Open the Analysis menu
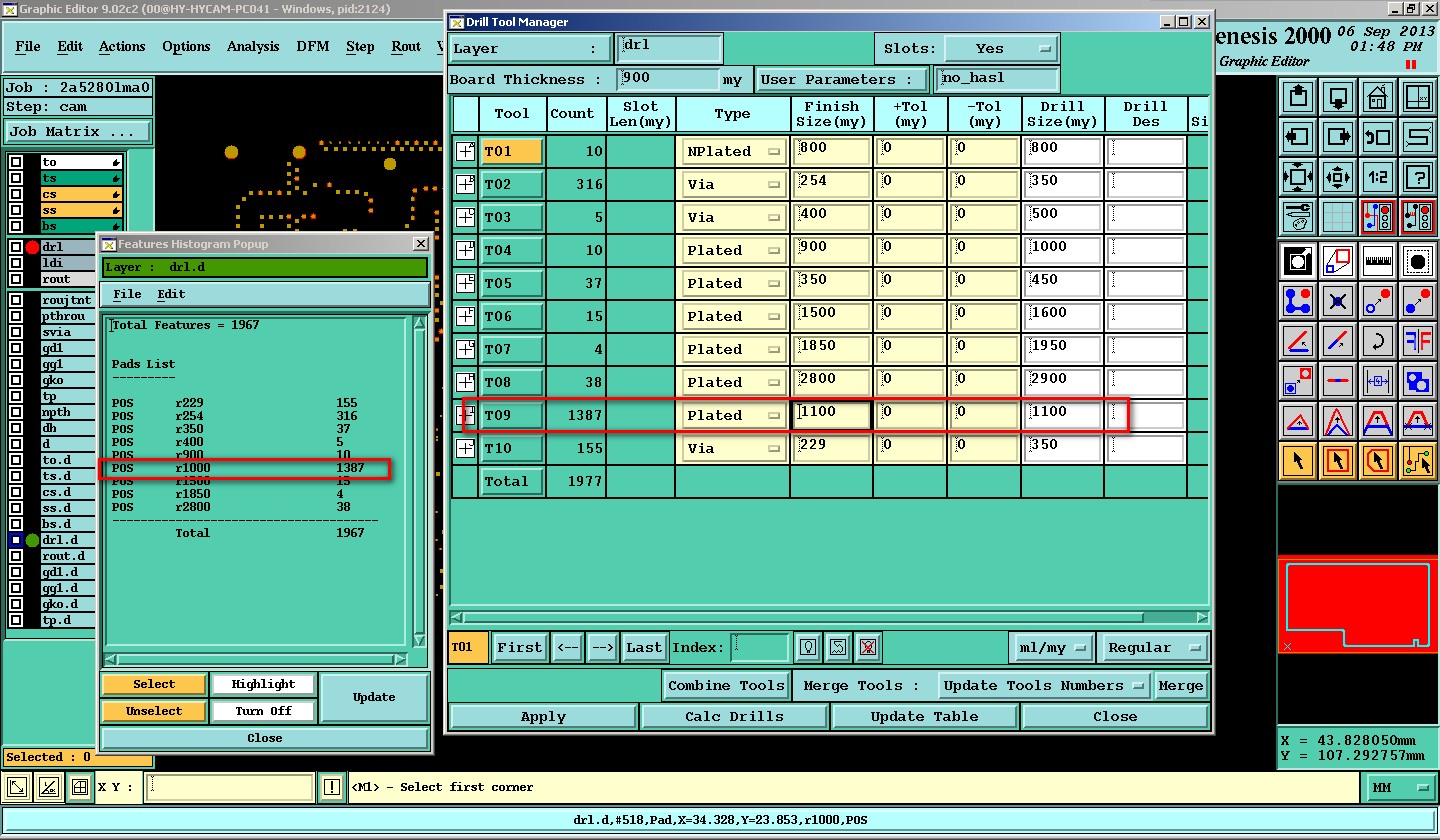 click(x=253, y=47)
